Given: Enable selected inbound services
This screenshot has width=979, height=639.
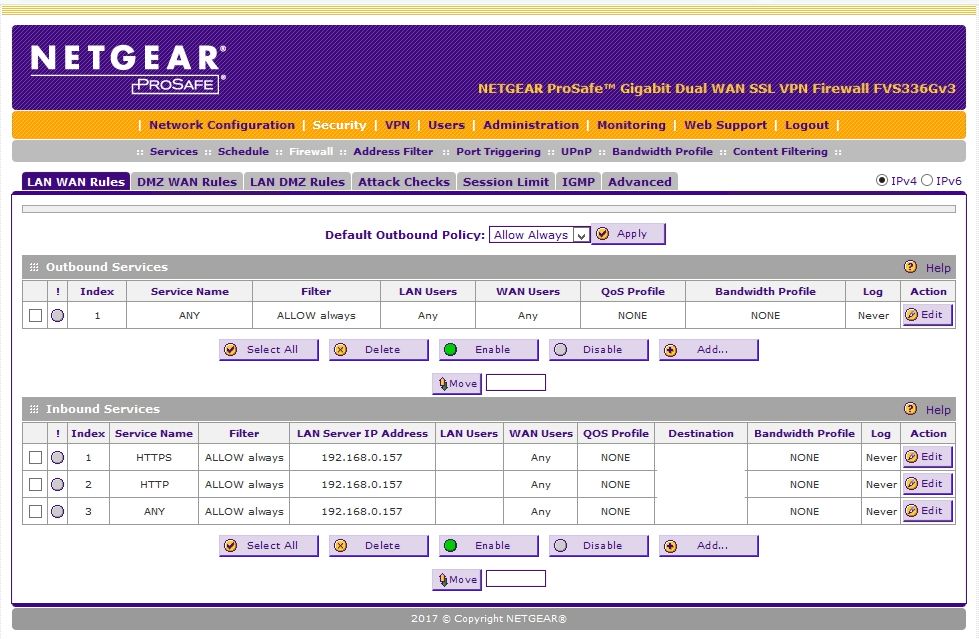Looking at the screenshot, I should tap(488, 545).
